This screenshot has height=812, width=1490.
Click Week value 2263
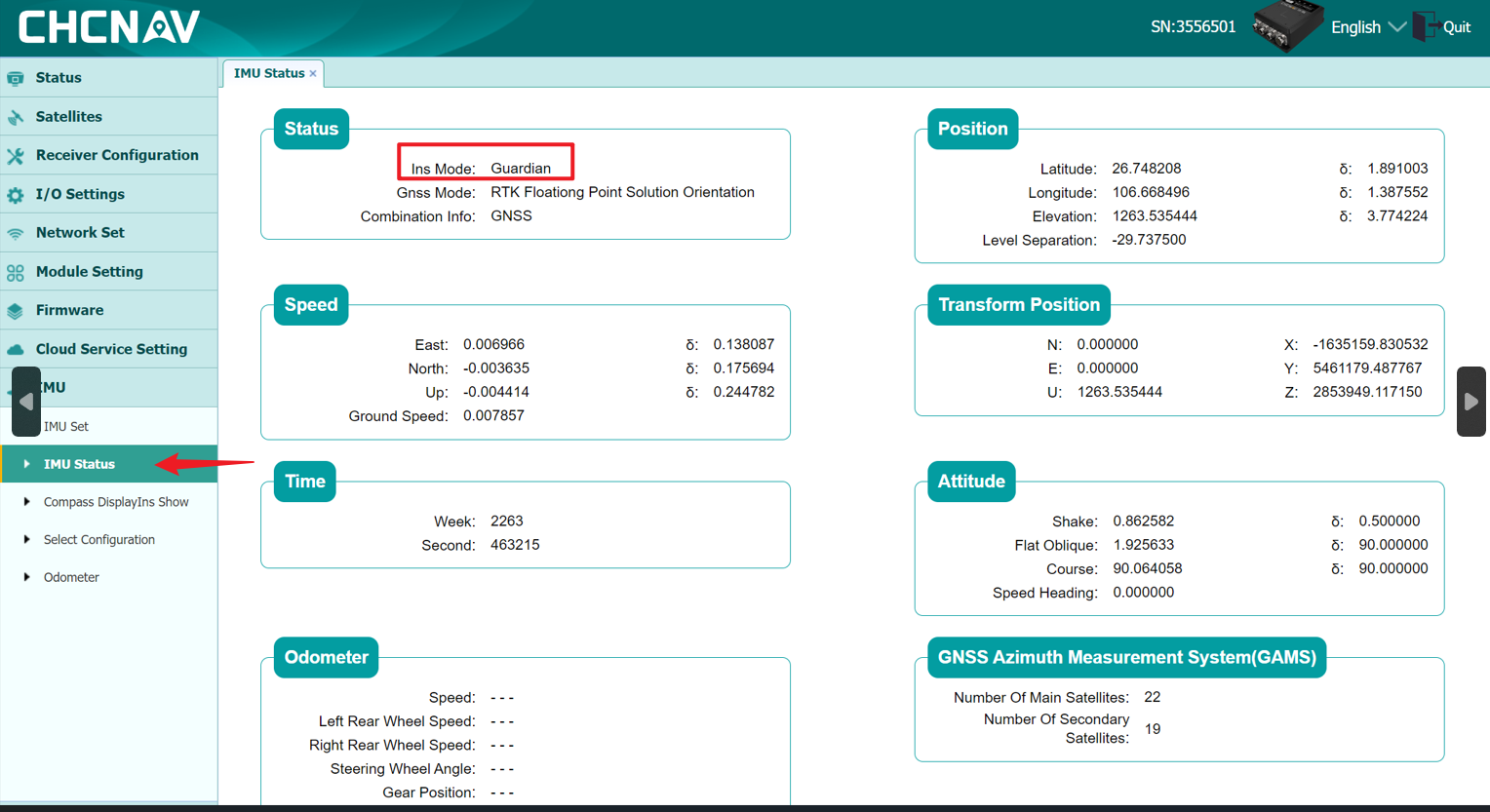(507, 521)
